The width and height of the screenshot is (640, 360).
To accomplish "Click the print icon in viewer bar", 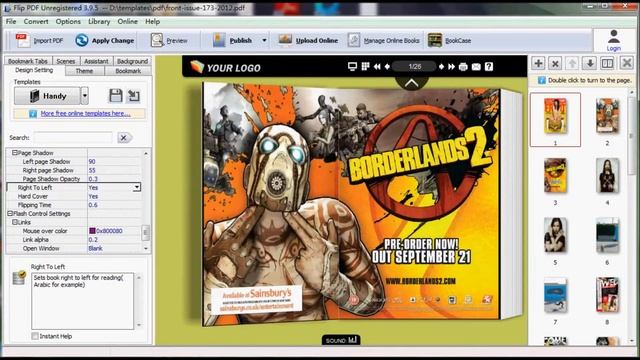I will (x=463, y=67).
